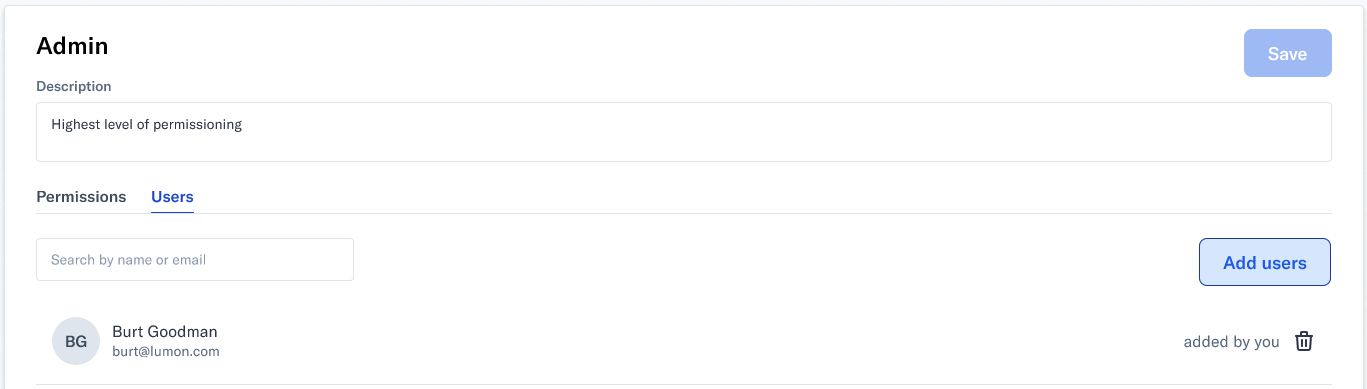Open the Add users dialog

[x=1264, y=262]
